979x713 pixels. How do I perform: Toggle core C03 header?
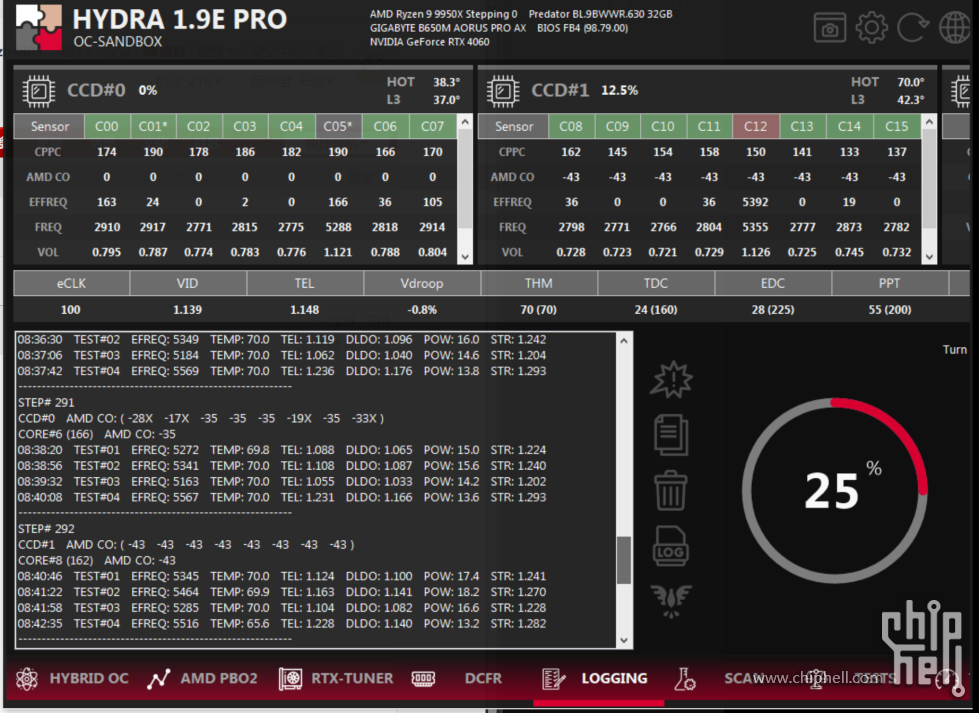[x=245, y=126]
